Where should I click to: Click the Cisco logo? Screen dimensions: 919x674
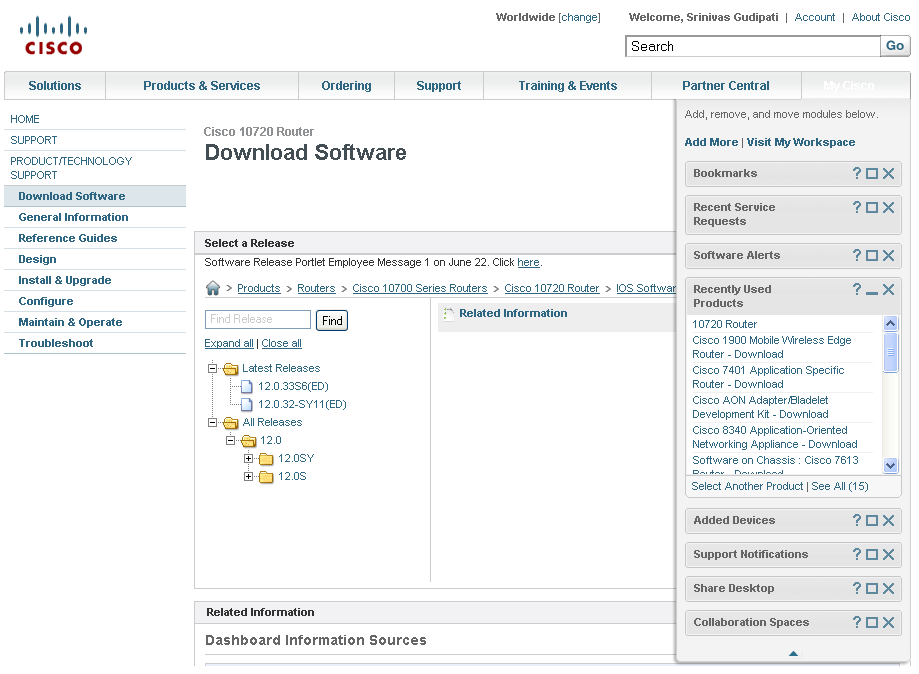53,36
